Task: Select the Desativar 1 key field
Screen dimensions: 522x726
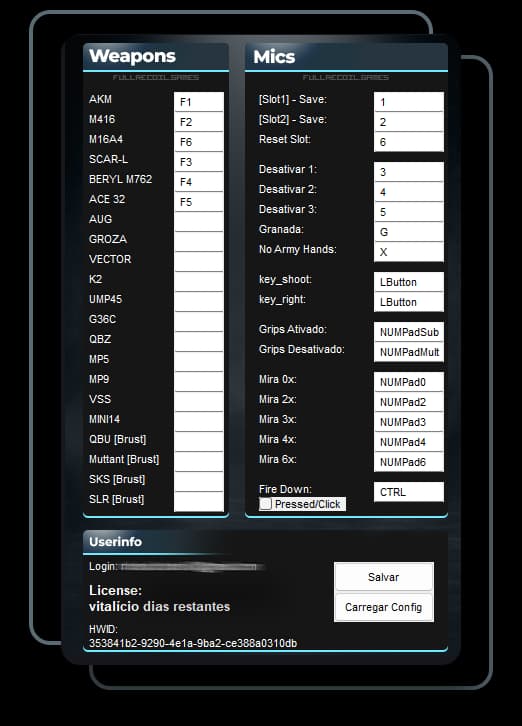Action: [409, 172]
